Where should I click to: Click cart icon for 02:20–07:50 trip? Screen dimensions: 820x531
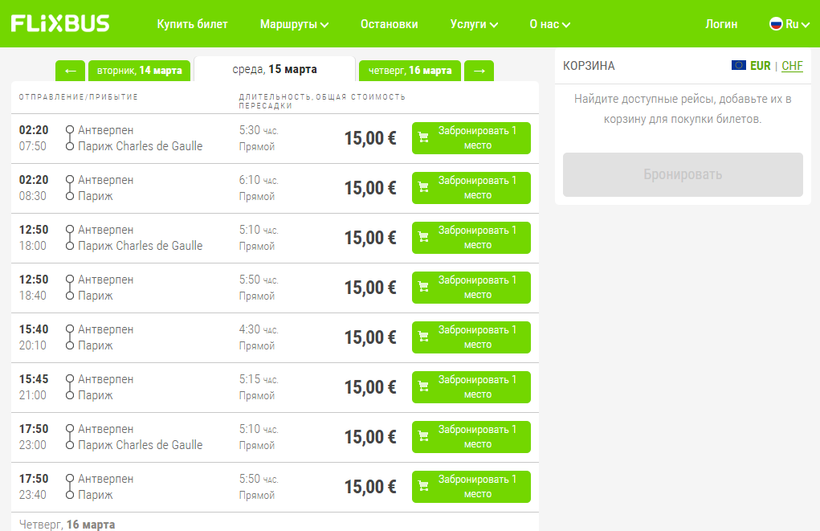pos(423,138)
